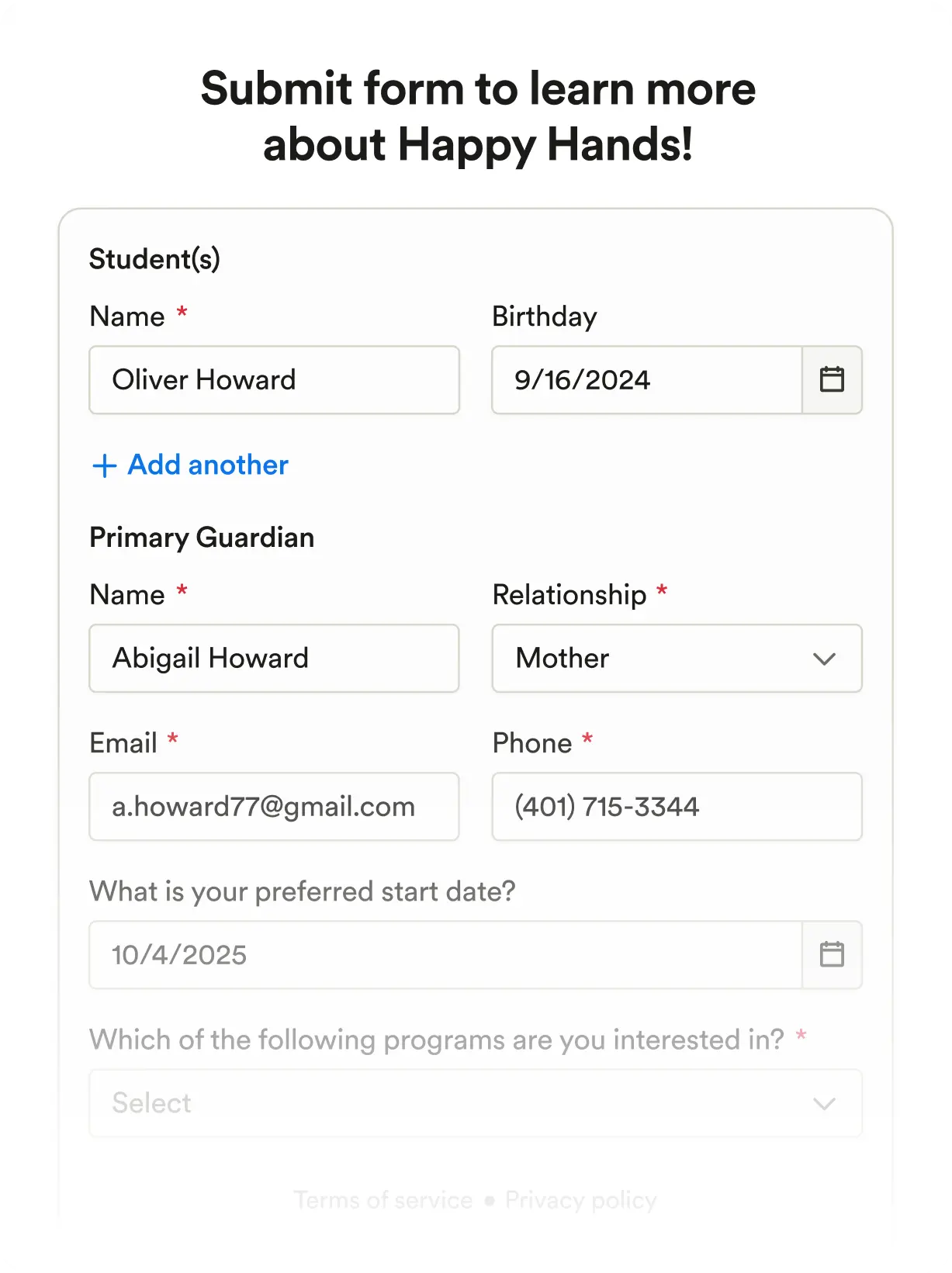Click the start date field 10/4/2025

pyautogui.click(x=445, y=955)
